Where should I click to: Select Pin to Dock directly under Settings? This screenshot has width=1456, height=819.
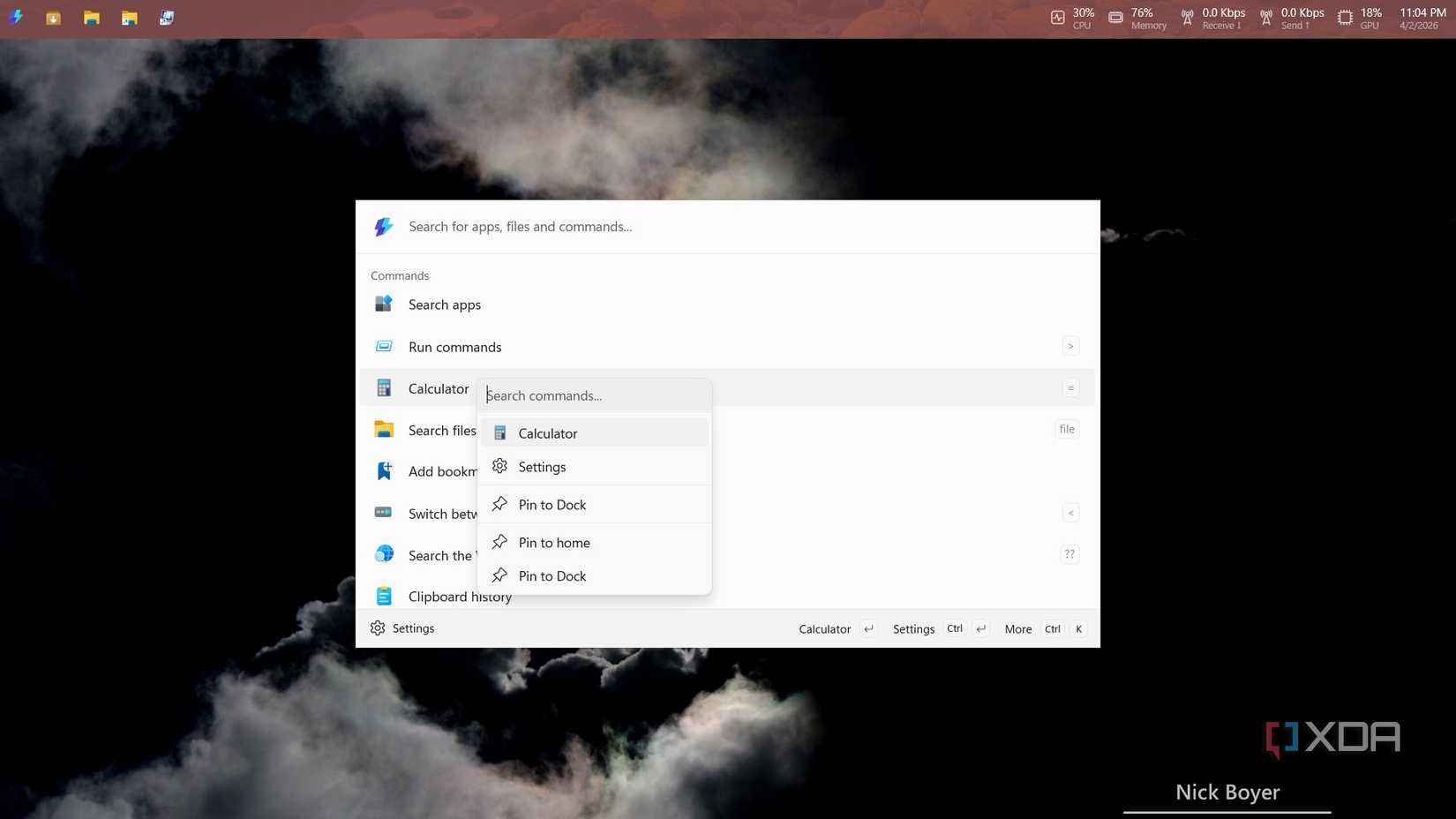594,504
